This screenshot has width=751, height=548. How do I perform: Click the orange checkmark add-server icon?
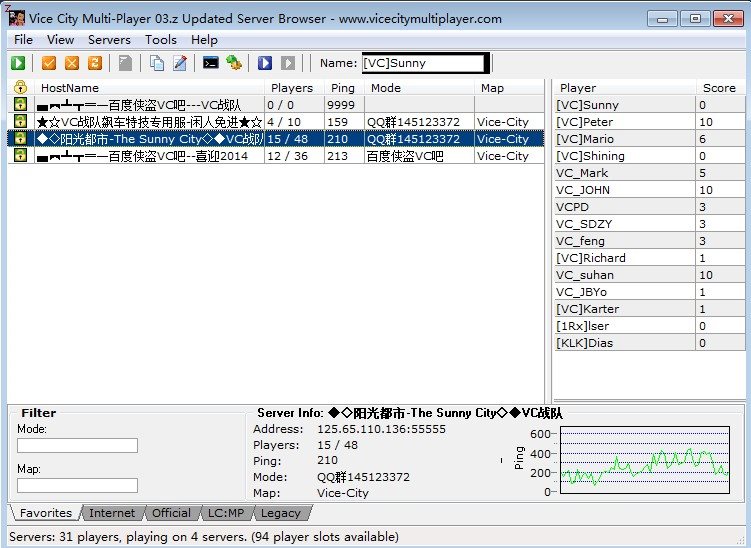tap(49, 63)
